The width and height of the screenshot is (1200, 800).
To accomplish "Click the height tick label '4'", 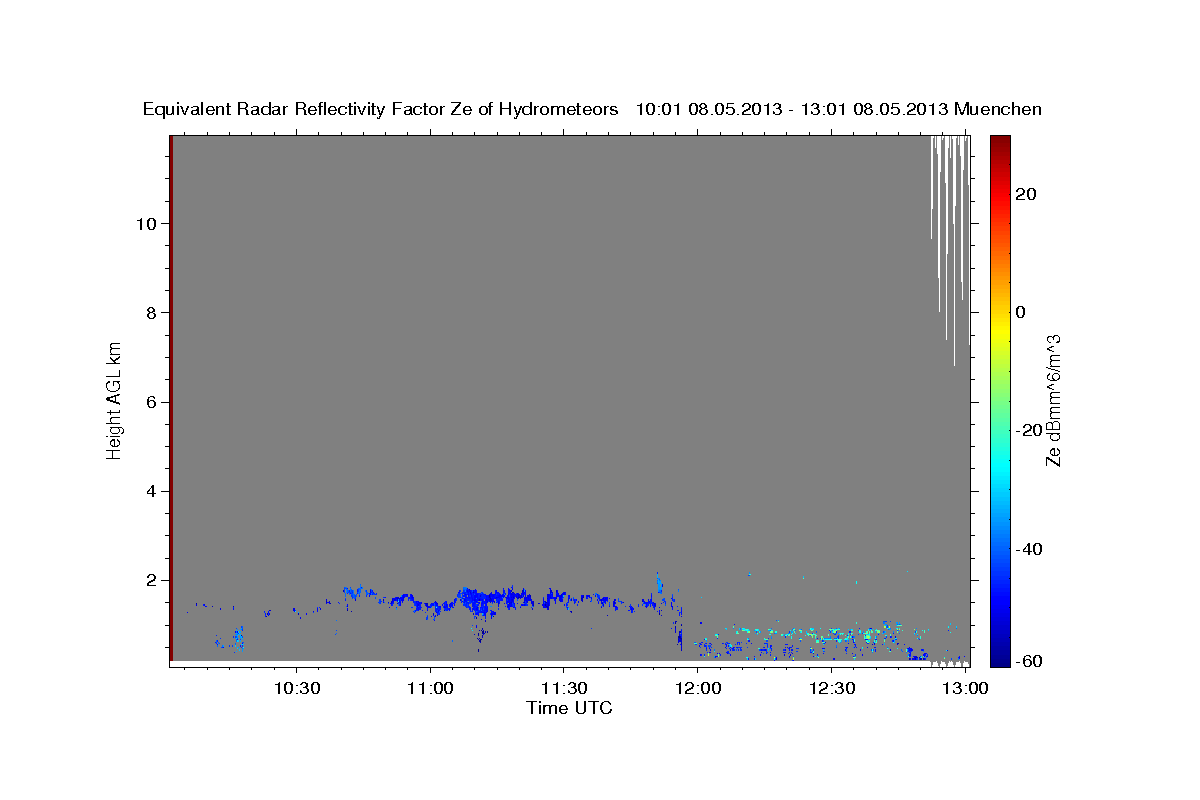I will tap(149, 491).
